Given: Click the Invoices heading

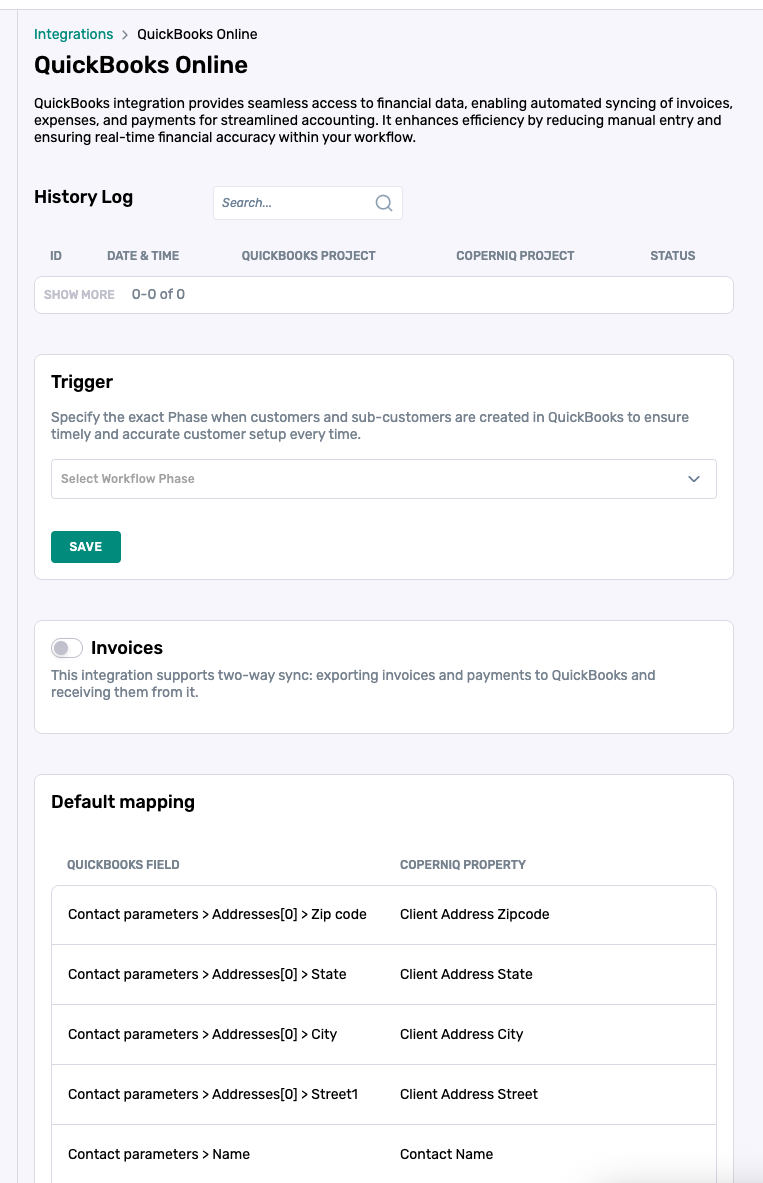Looking at the screenshot, I should click(127, 648).
